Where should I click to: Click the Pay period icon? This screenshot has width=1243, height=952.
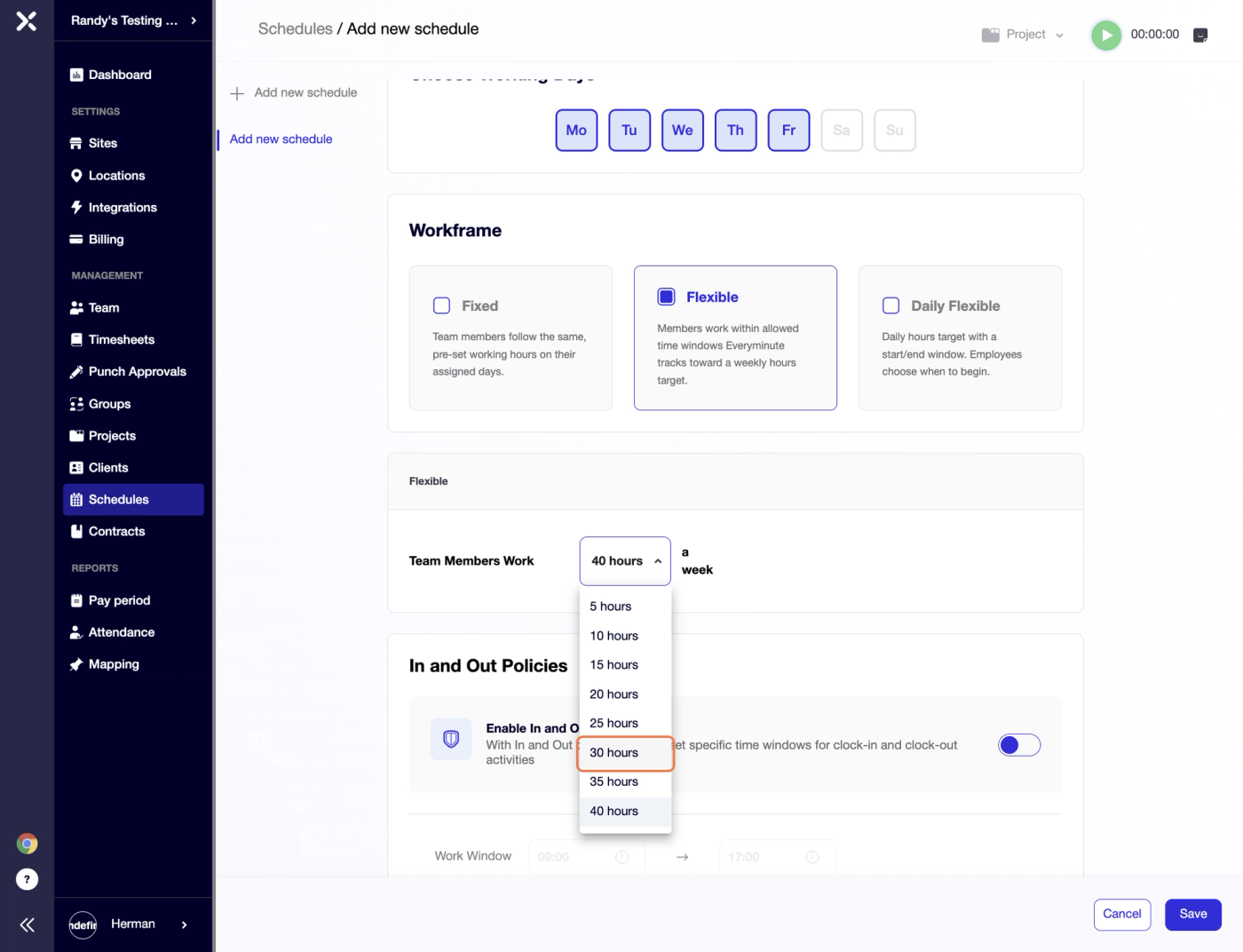(x=76, y=600)
